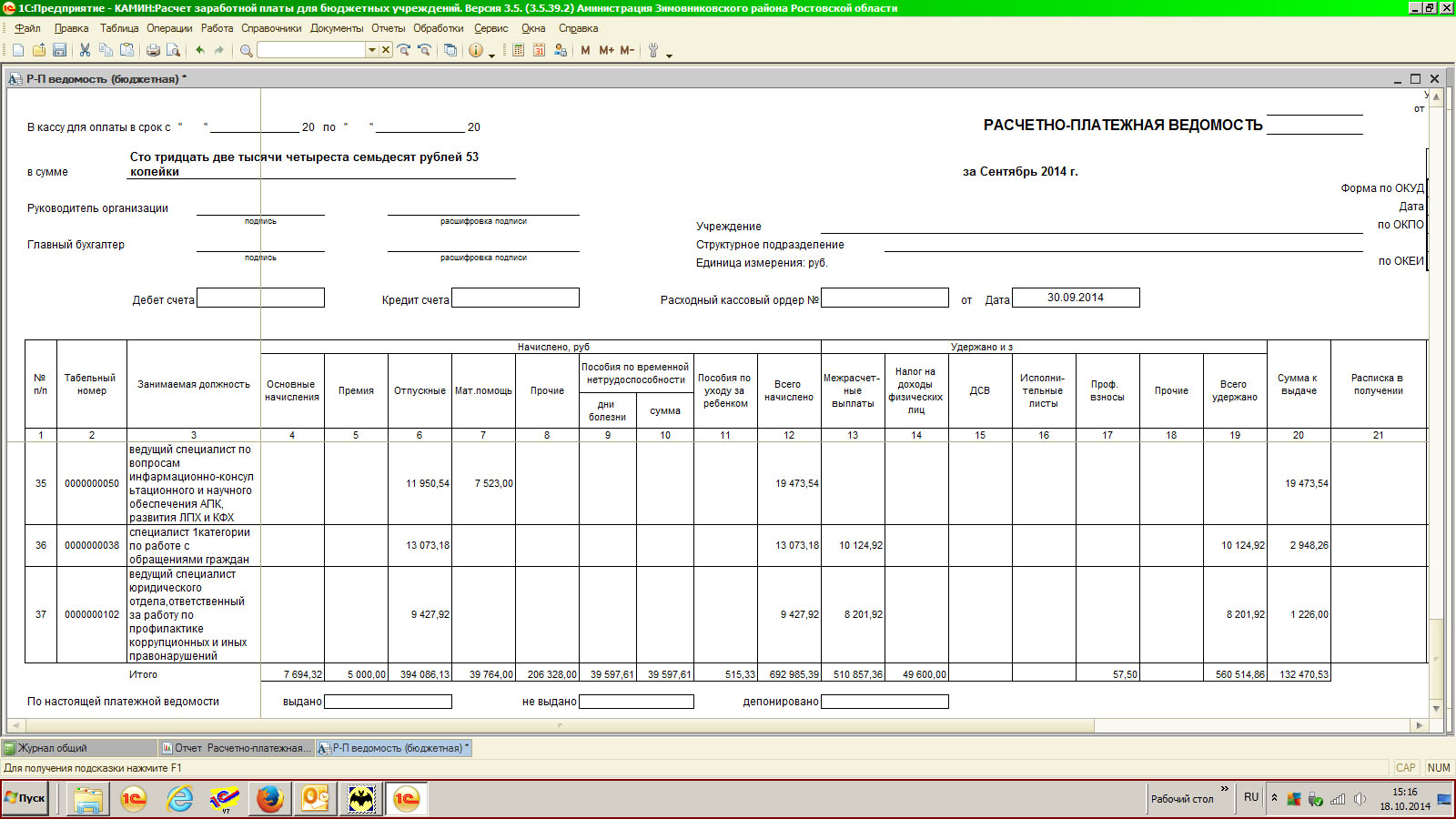Open the Таблица menu
The height and width of the screenshot is (819, 1456).
[x=119, y=28]
